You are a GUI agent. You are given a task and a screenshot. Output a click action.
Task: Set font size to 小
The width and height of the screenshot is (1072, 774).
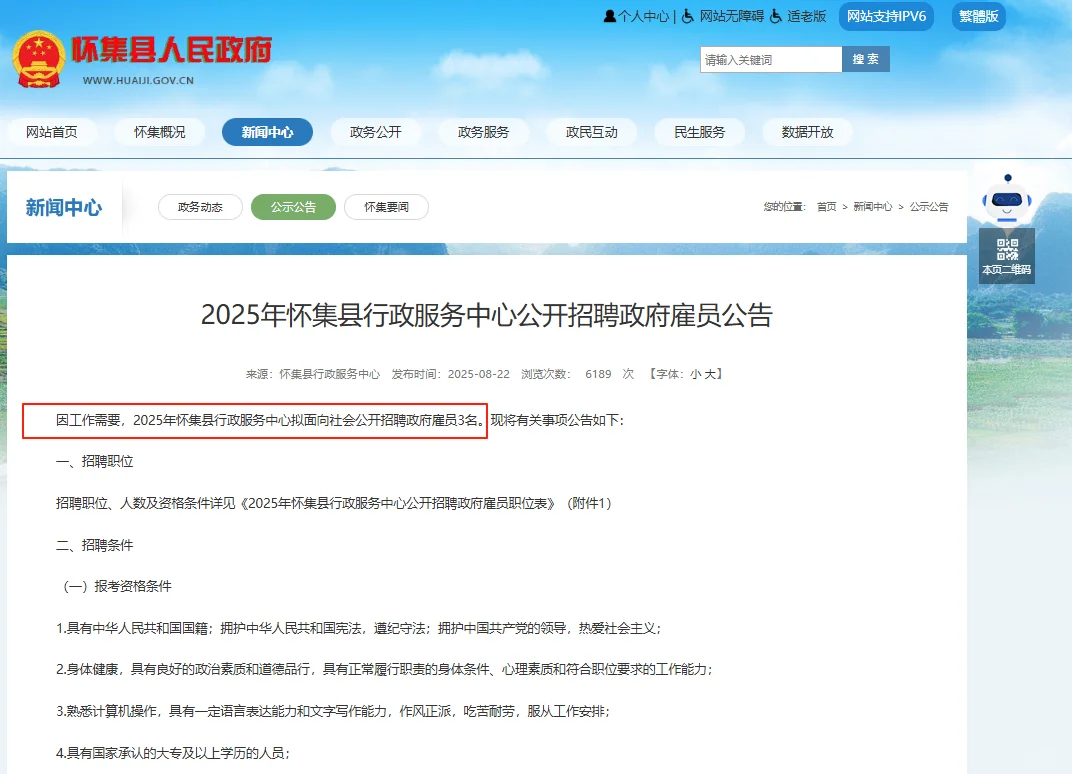click(695, 374)
